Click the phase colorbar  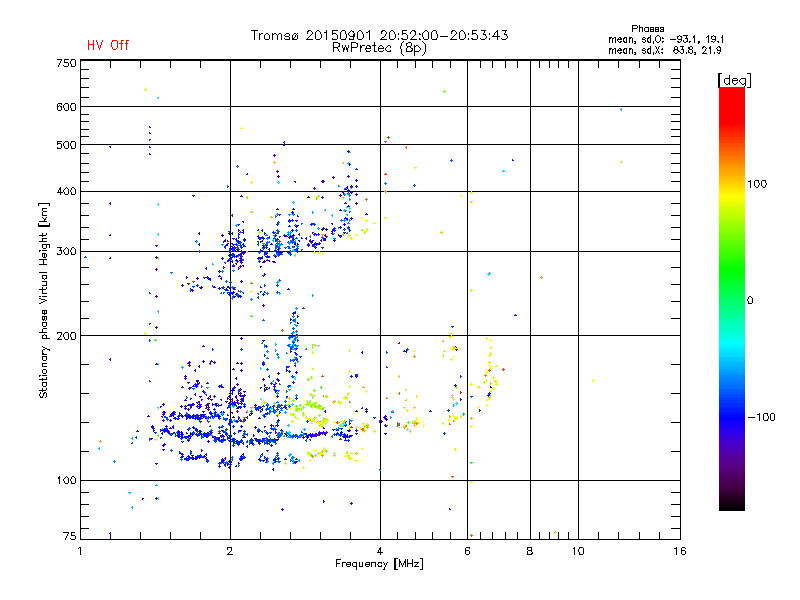coord(732,298)
